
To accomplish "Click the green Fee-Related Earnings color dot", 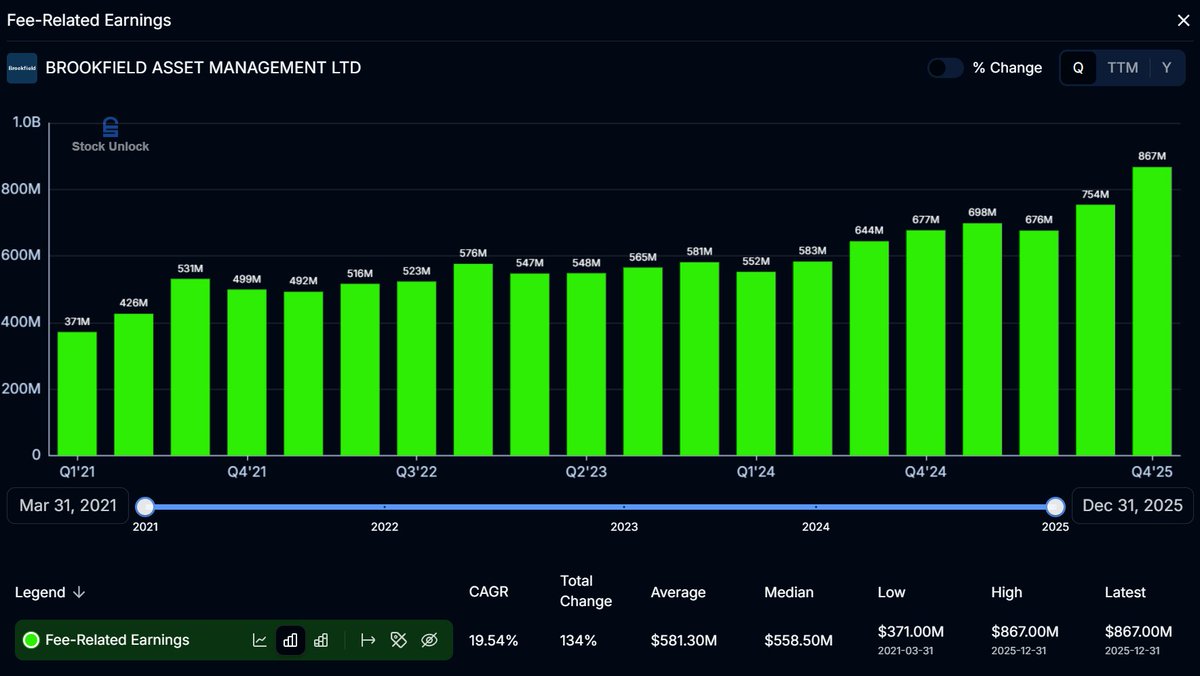I will (31, 640).
